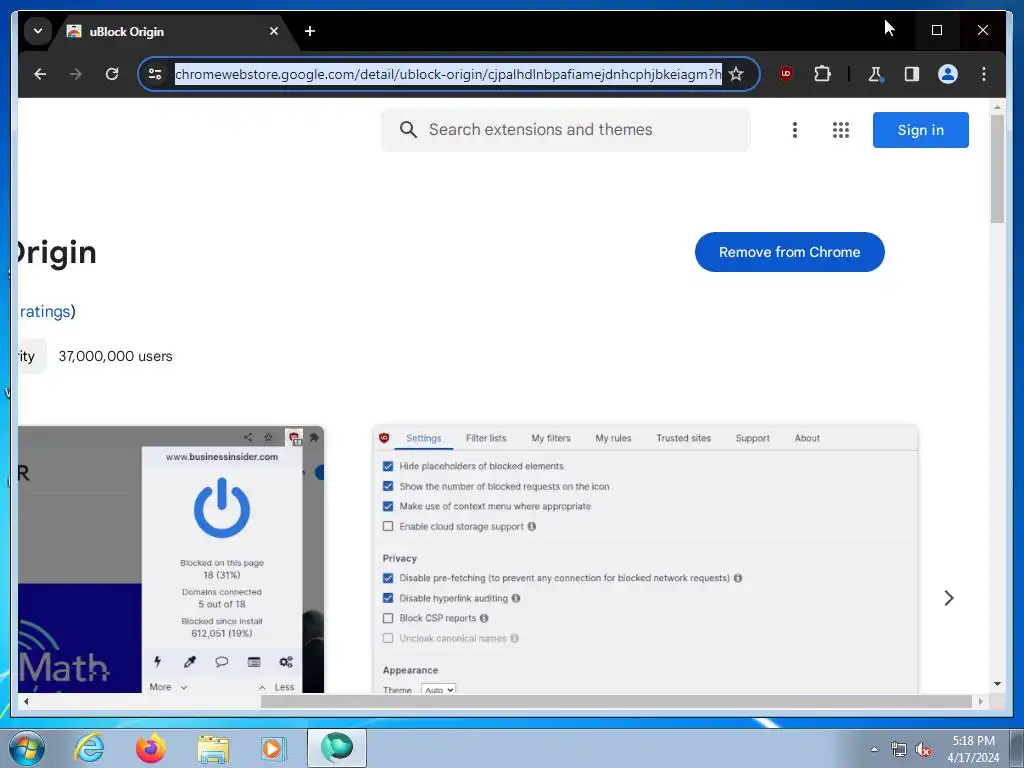Go back to the previous page

tap(40, 74)
